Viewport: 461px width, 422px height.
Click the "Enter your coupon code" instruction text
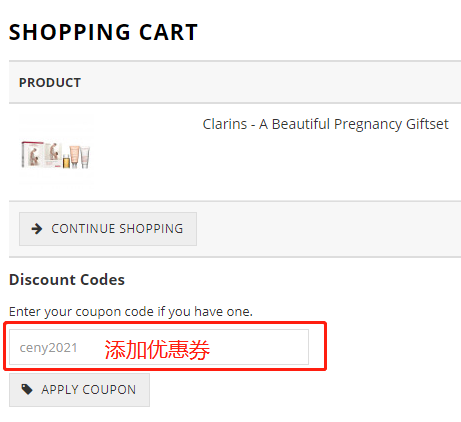[x=131, y=312]
